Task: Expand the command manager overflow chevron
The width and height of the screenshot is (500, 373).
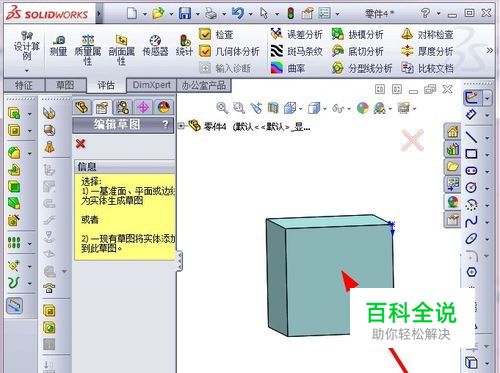Action: point(490,50)
